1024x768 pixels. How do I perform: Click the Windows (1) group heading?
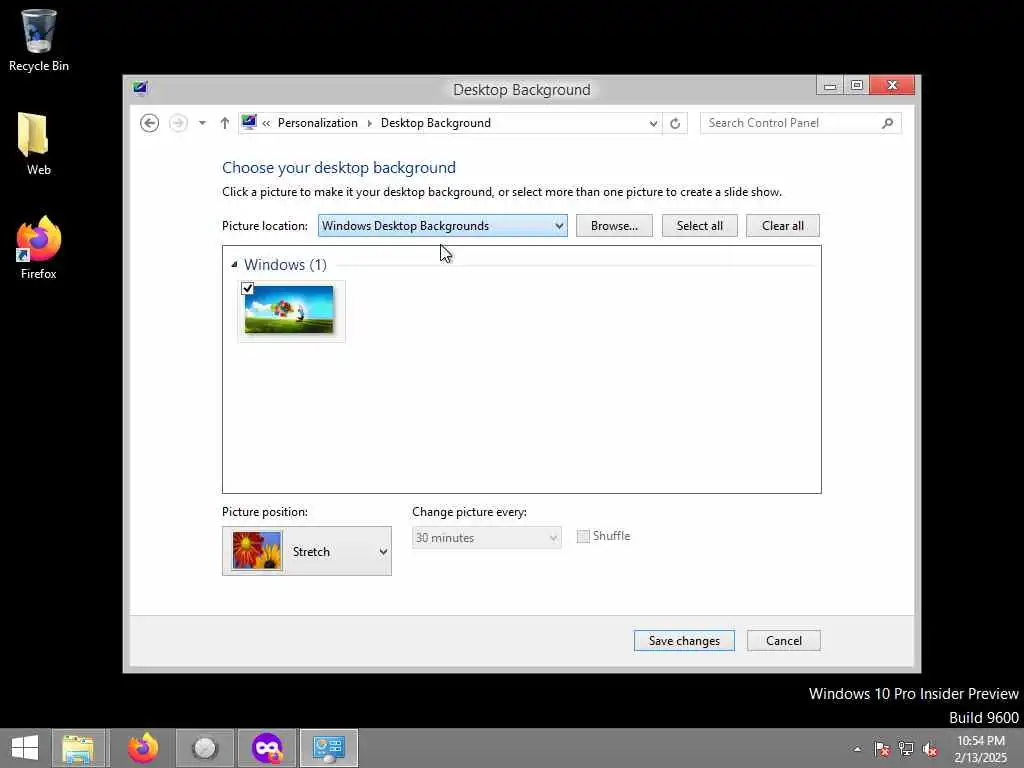point(285,264)
